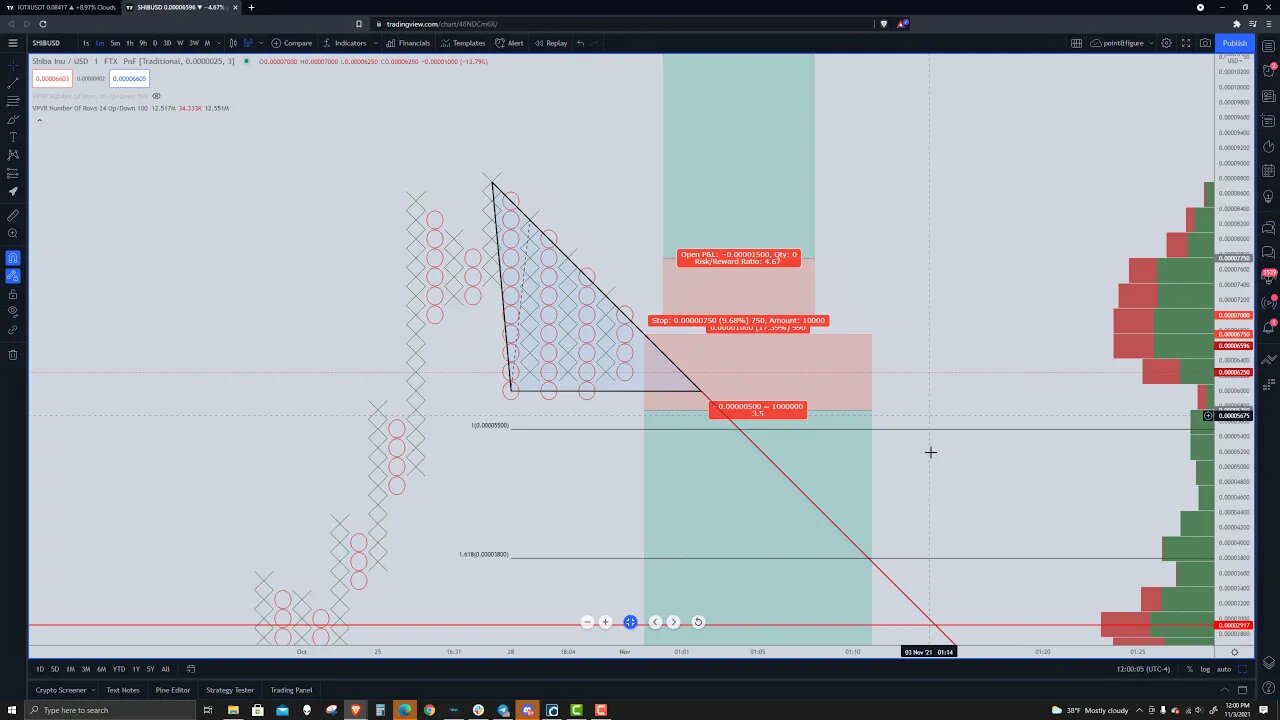
Task: Toggle the auto scale option
Action: pos(1223,669)
